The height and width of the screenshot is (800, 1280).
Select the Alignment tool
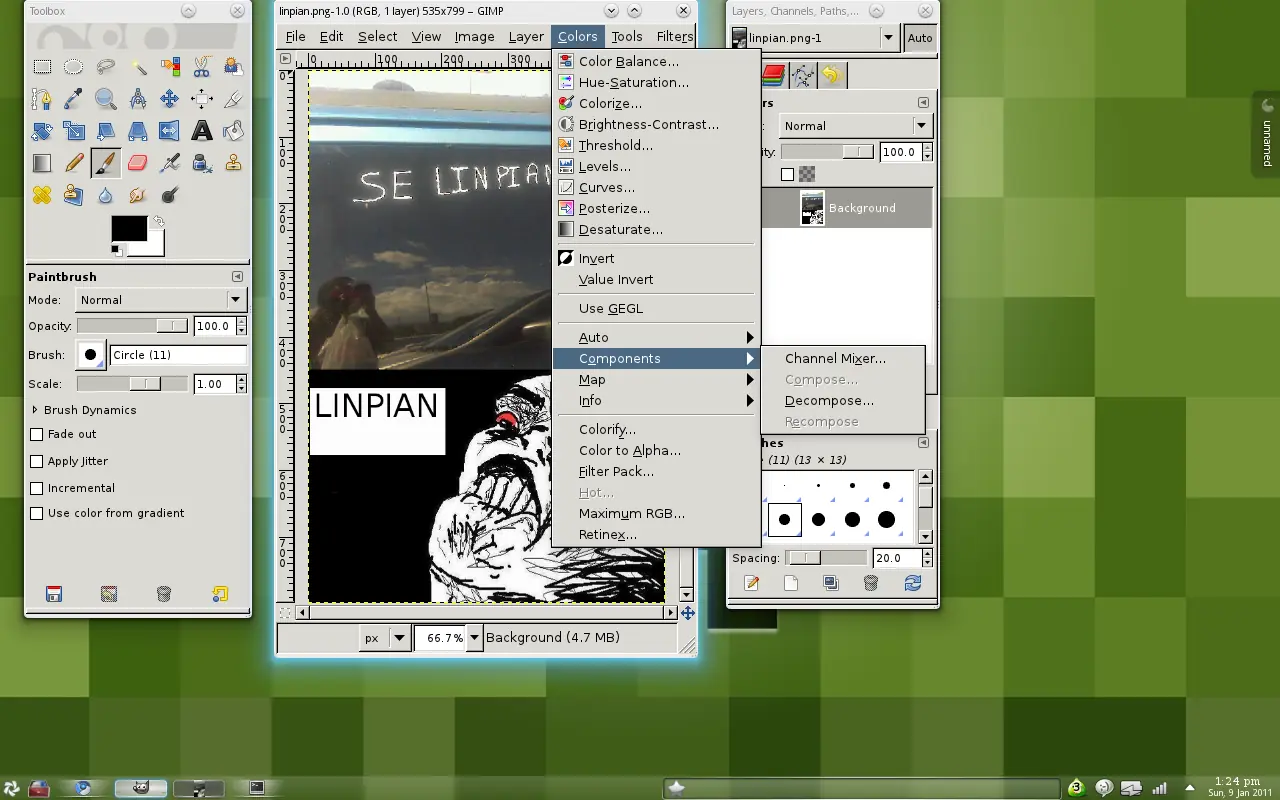[x=202, y=99]
